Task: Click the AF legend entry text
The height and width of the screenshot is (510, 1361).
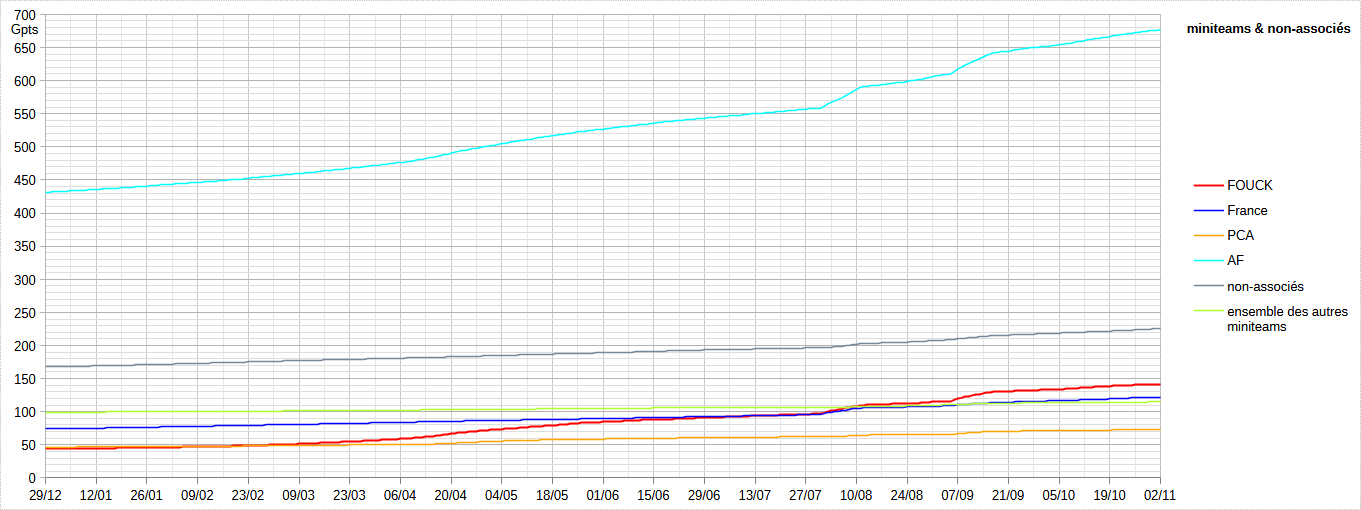Action: point(1236,261)
